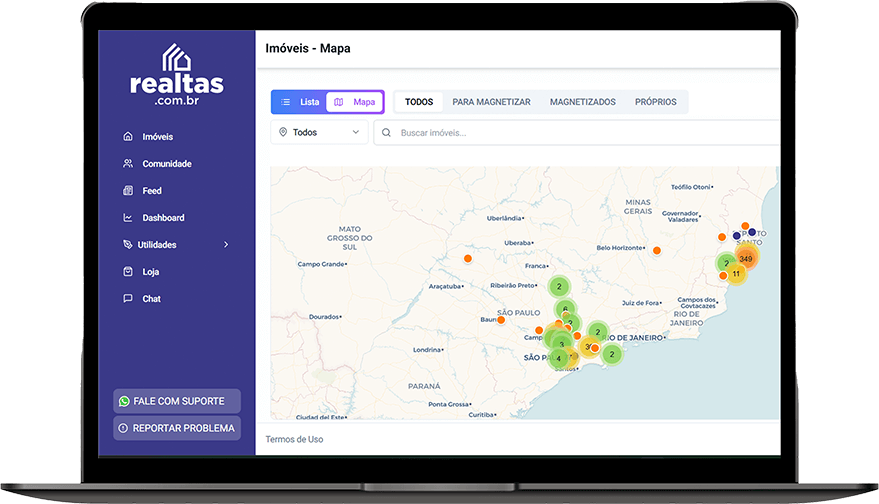This screenshot has height=504, width=879.
Task: Focus the Buscar imóveis search field
Action: point(577,133)
